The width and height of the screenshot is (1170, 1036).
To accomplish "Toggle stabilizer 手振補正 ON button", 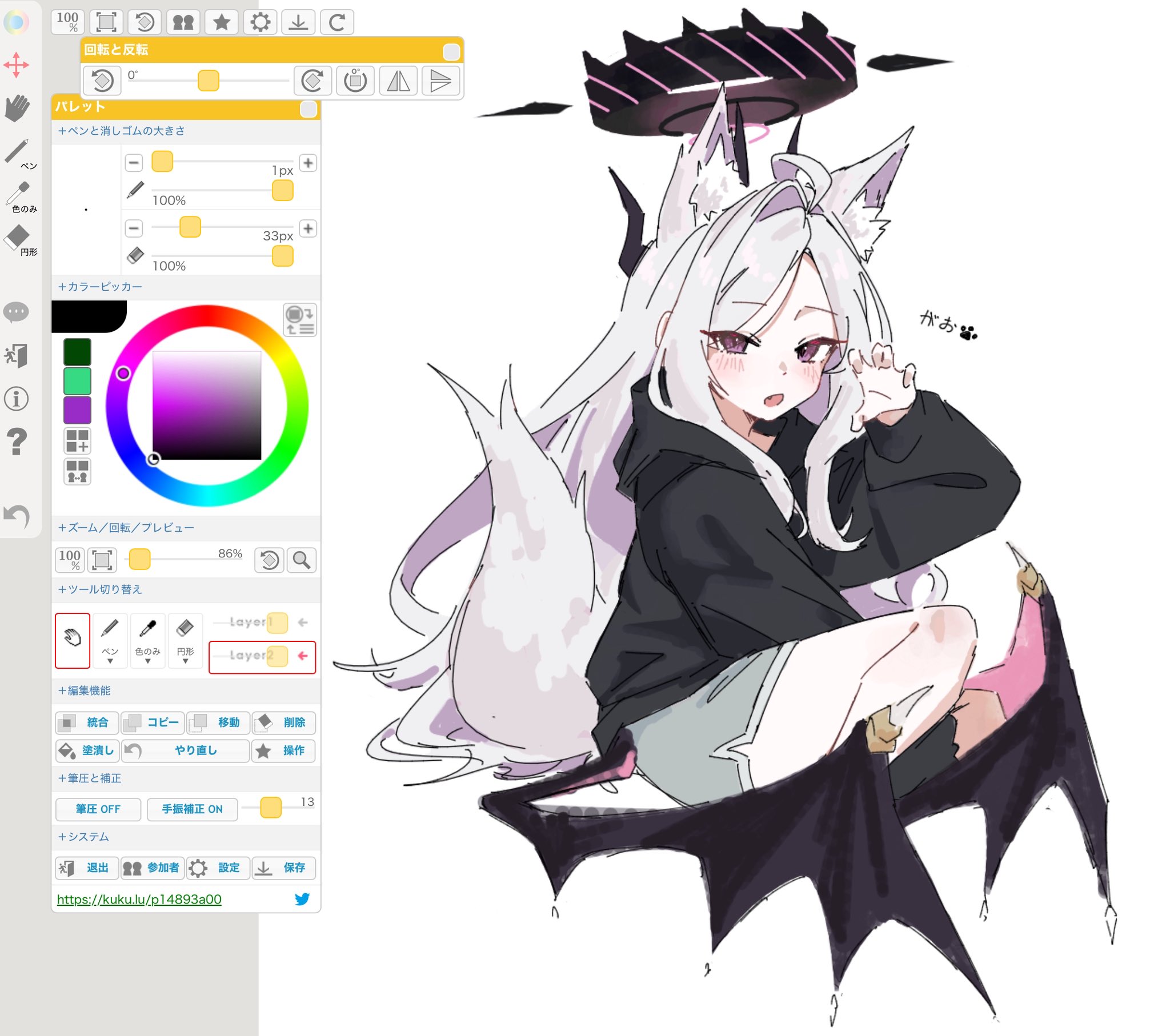I will coord(192,809).
